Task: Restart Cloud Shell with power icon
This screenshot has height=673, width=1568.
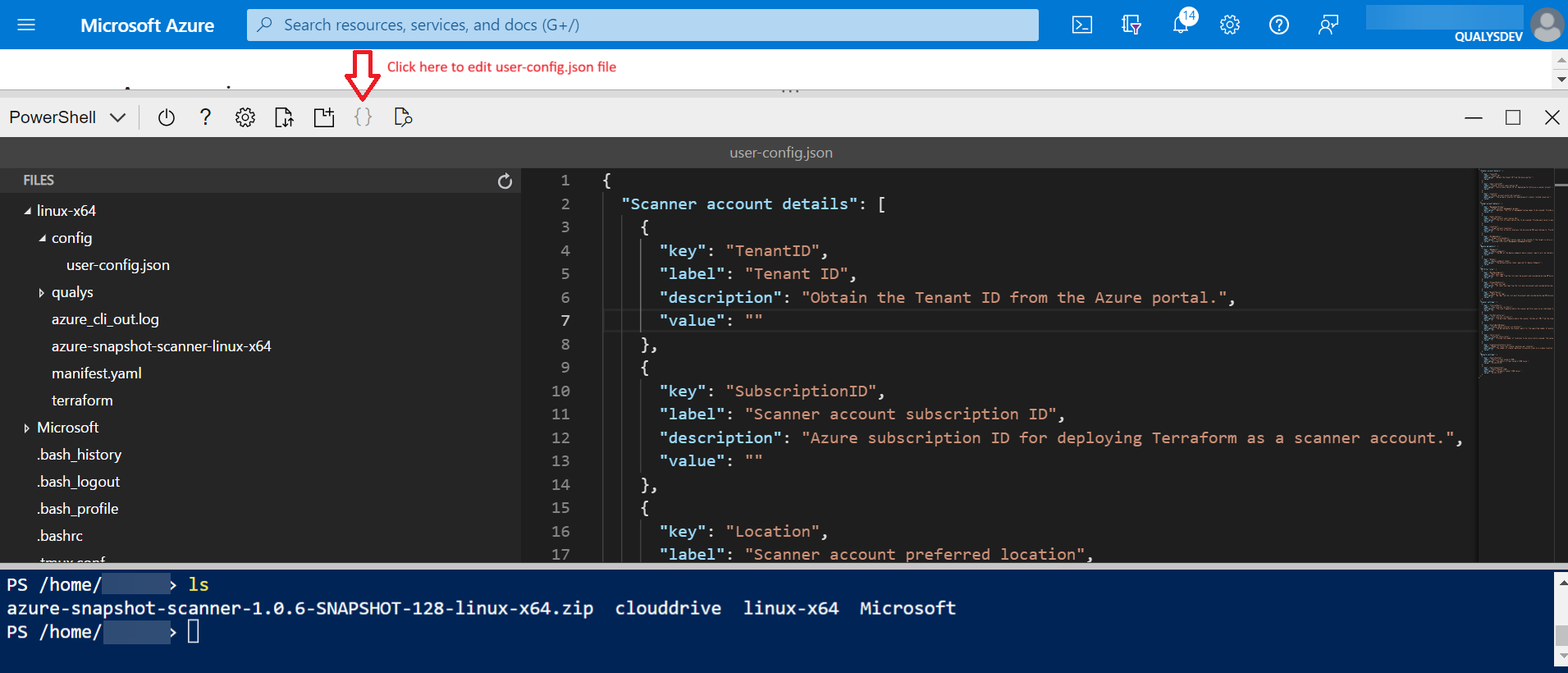Action: click(x=167, y=117)
